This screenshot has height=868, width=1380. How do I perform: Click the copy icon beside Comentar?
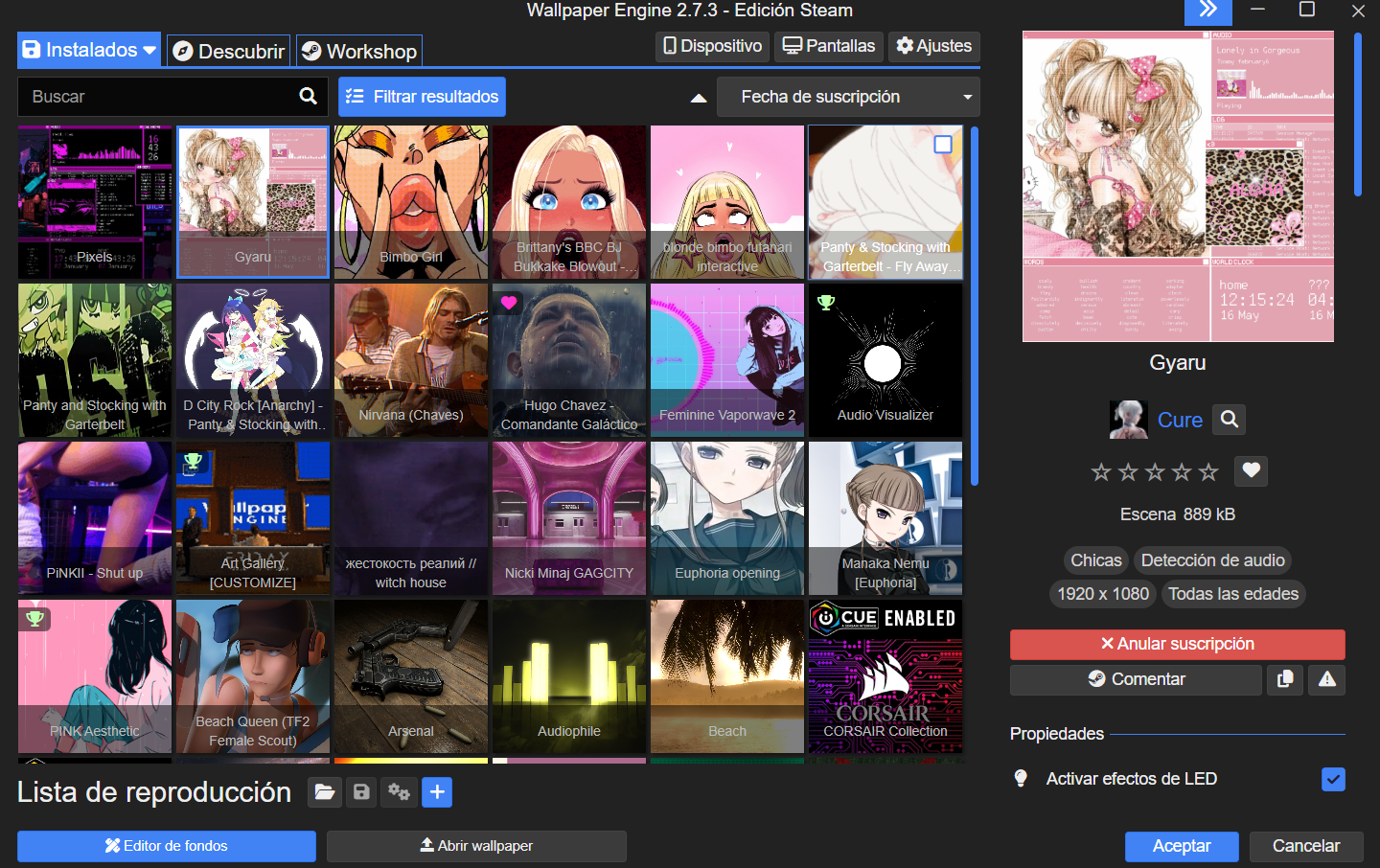1284,679
